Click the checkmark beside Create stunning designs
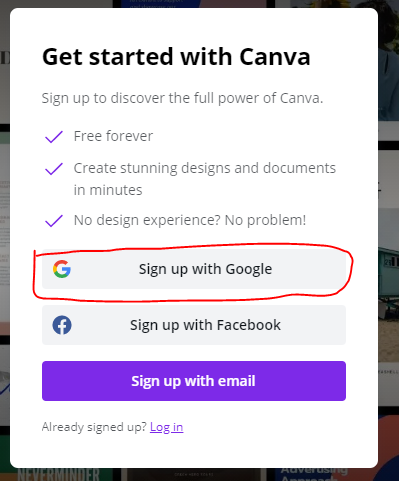The height and width of the screenshot is (481, 399). click(x=54, y=169)
